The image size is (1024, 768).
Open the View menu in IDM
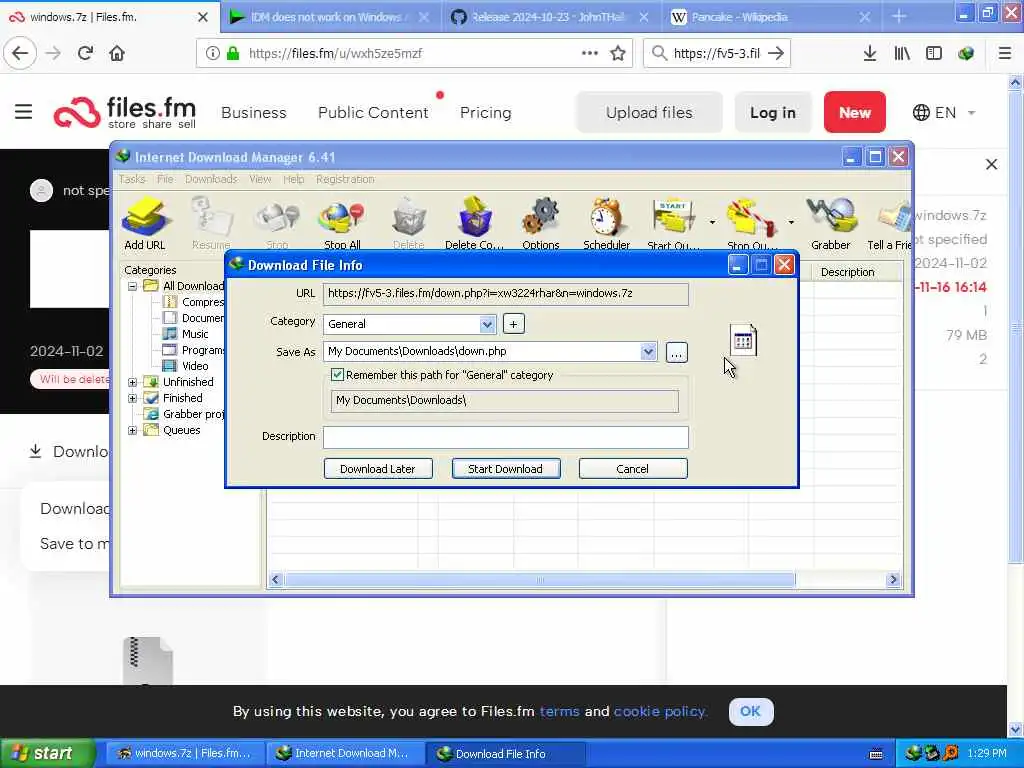point(260,179)
